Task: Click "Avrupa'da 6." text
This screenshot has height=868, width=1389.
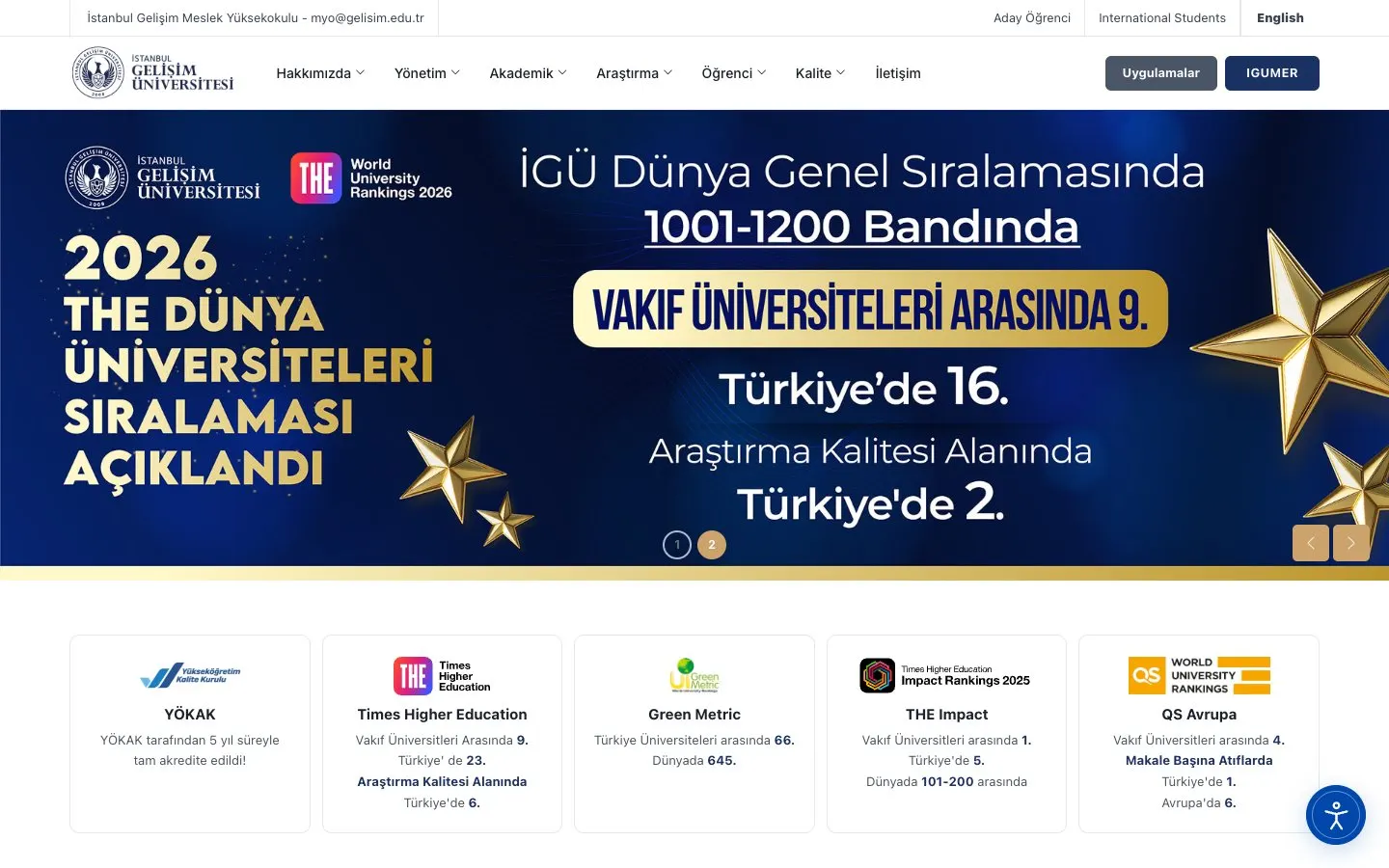Action: 1199,803
